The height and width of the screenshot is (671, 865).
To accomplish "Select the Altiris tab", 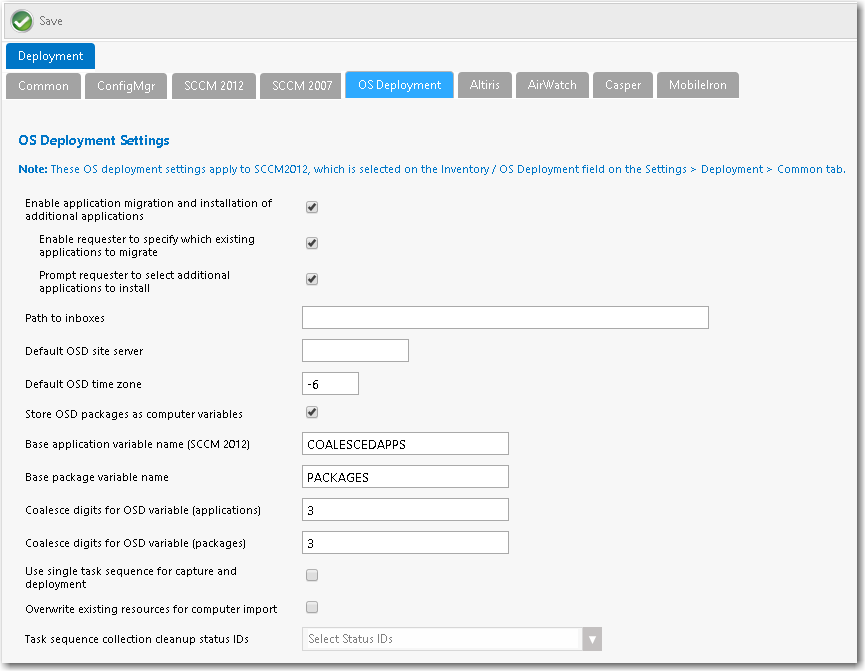I will click(484, 85).
